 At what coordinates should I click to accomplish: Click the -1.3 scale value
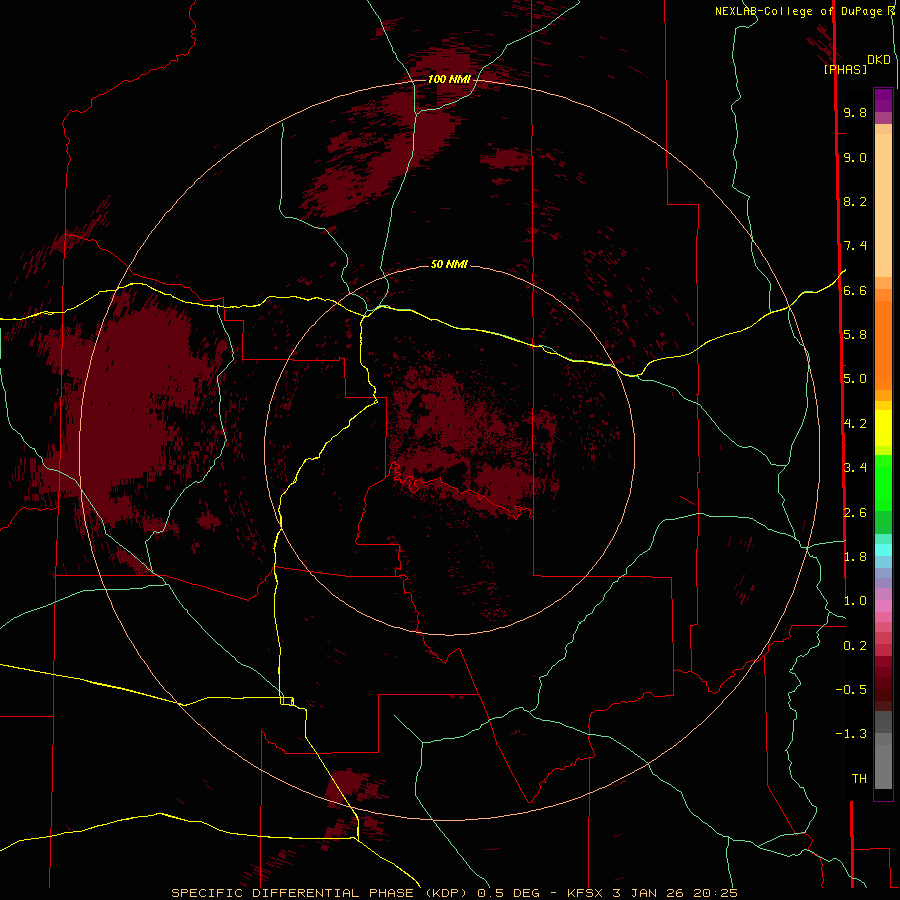point(851,734)
